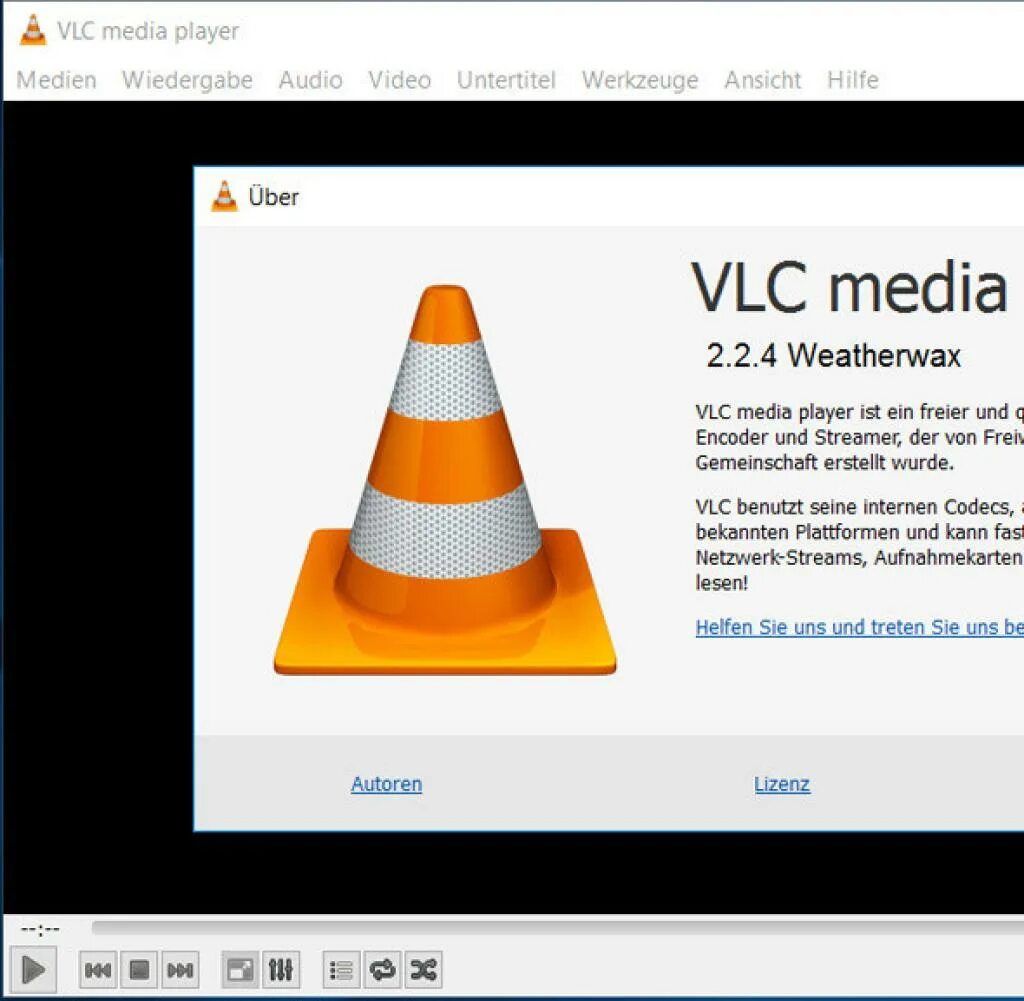1024x1001 pixels.
Task: Jump to previous track button
Action: pos(98,970)
